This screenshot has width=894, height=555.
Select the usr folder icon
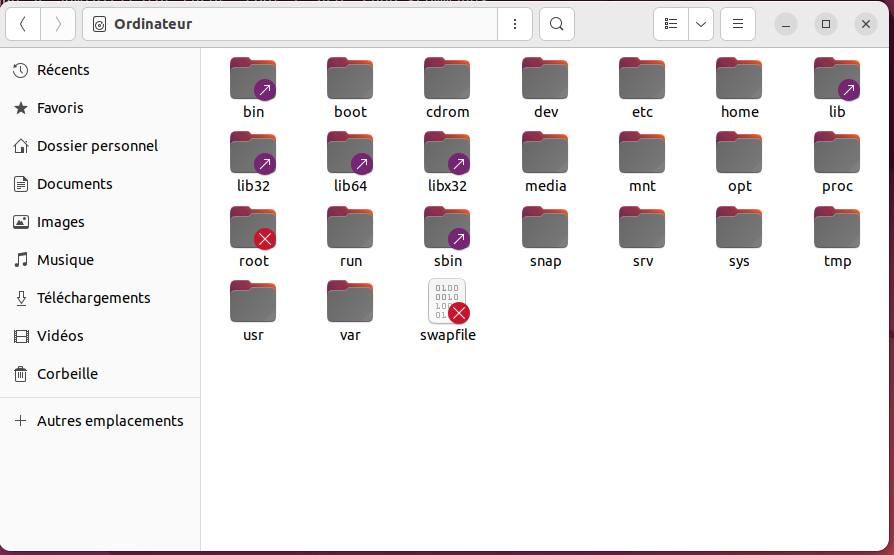click(253, 301)
